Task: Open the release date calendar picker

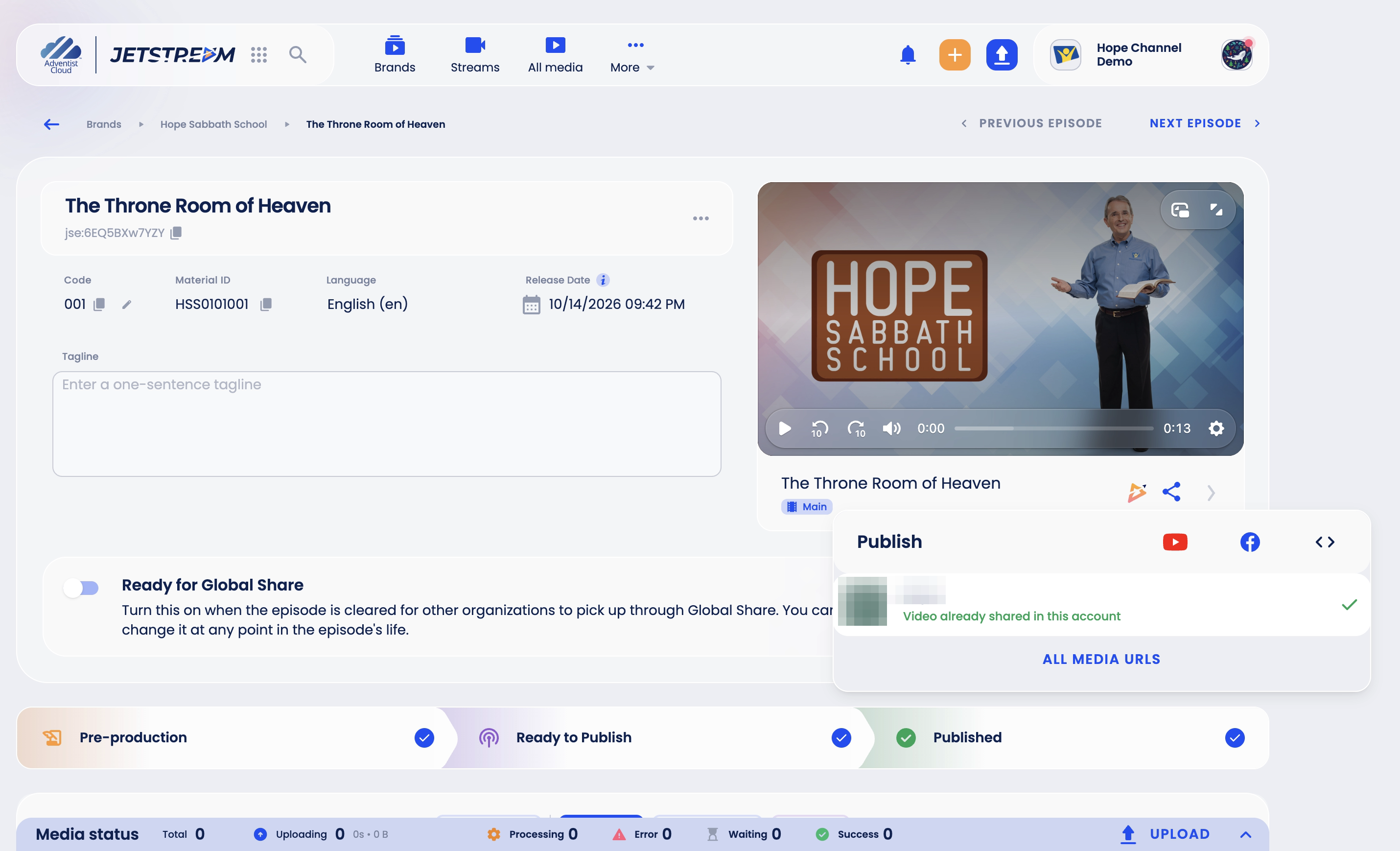Action: pyautogui.click(x=531, y=305)
